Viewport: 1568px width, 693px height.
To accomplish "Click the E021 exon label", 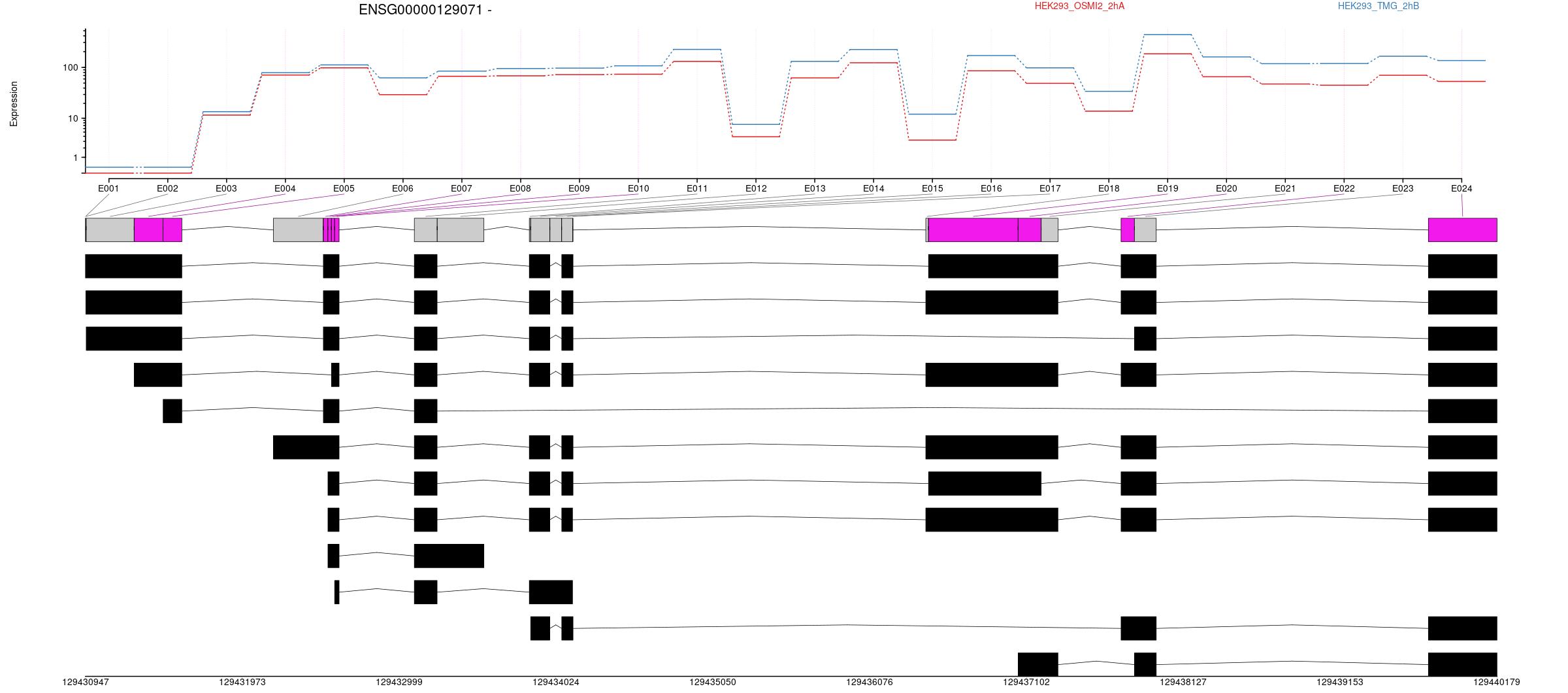I will (1285, 188).
